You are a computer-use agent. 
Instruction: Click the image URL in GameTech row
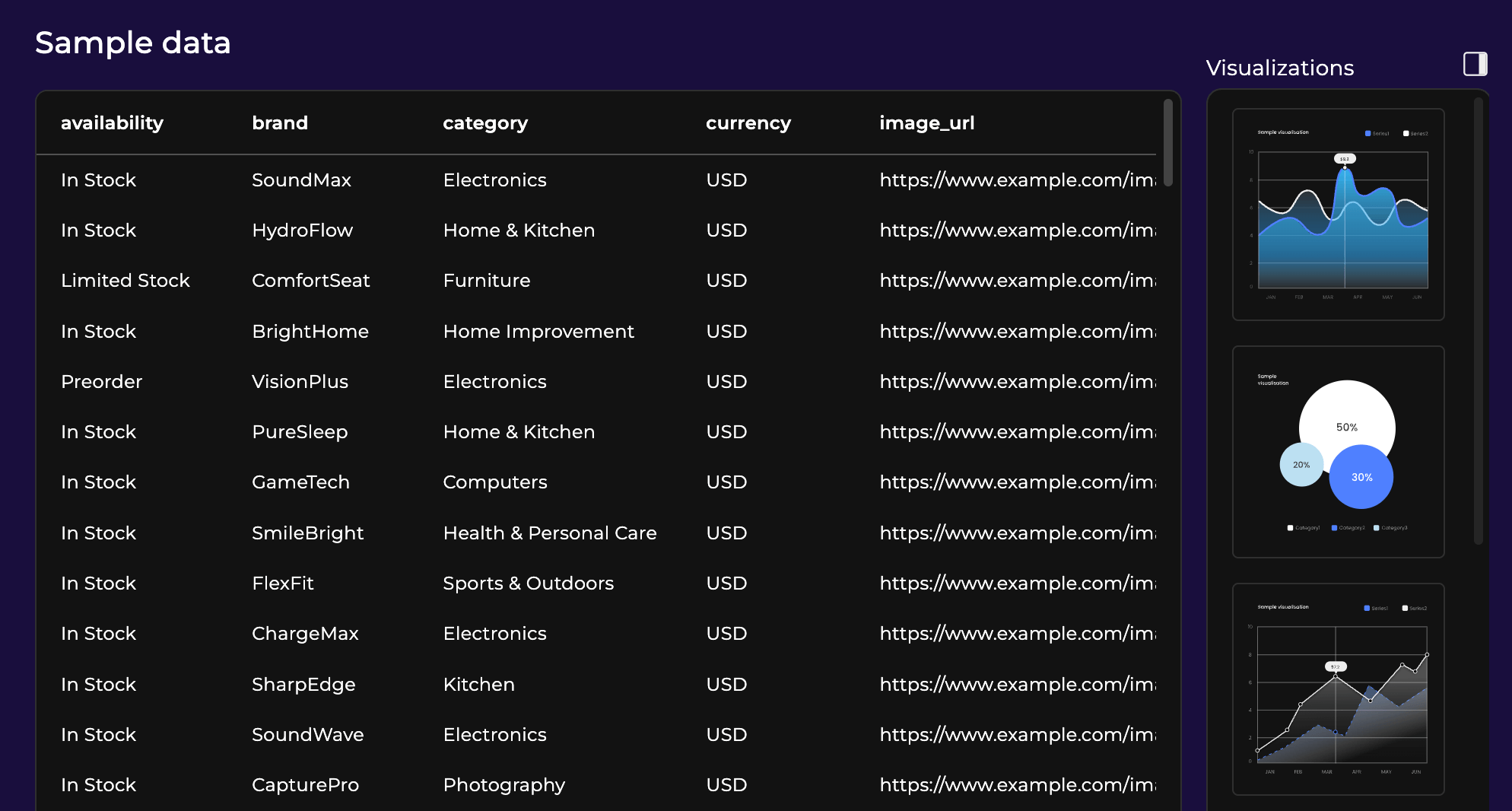click(1018, 482)
